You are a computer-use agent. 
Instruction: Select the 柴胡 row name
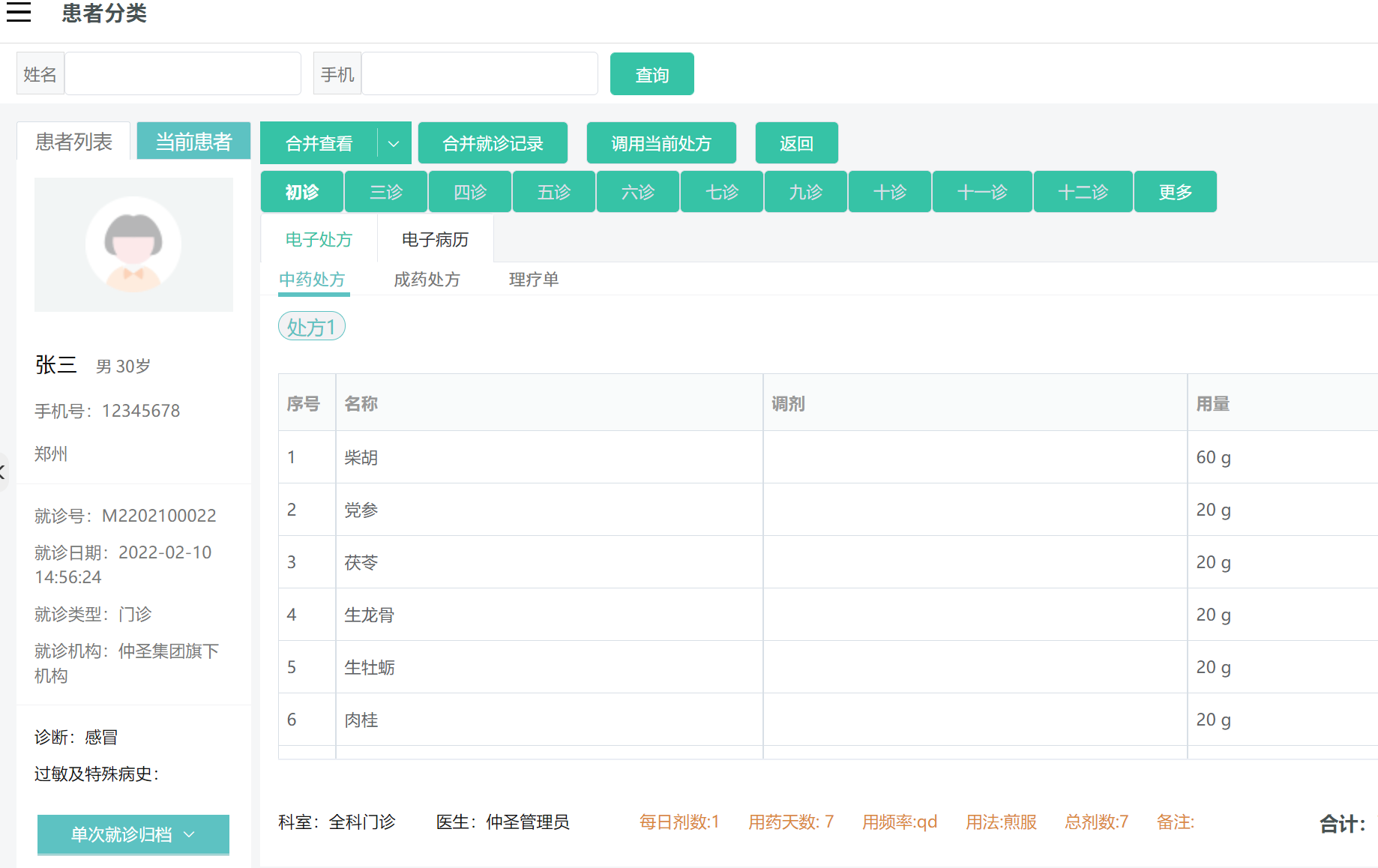pyautogui.click(x=361, y=457)
